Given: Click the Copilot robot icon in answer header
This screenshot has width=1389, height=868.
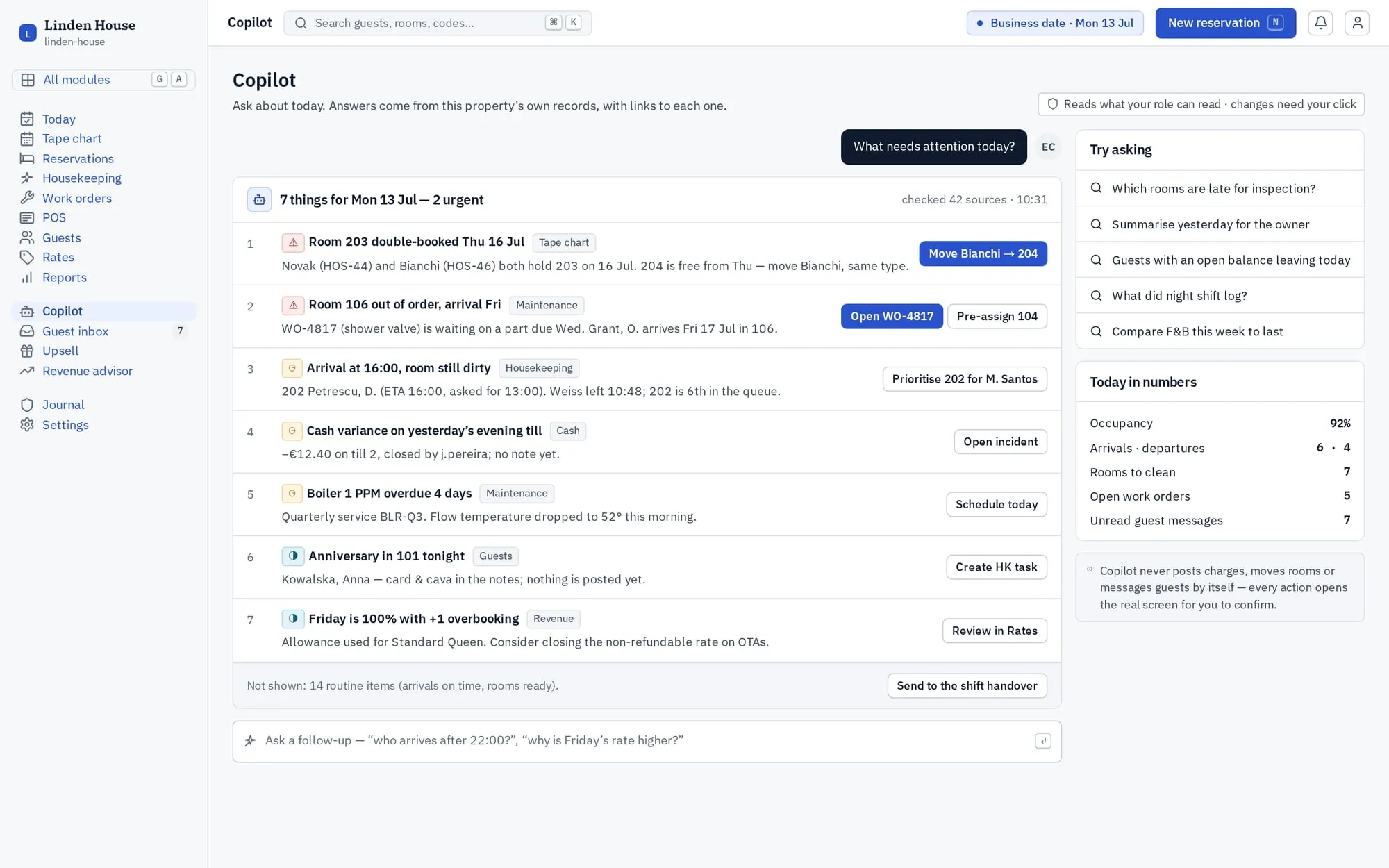Looking at the screenshot, I should (x=259, y=200).
